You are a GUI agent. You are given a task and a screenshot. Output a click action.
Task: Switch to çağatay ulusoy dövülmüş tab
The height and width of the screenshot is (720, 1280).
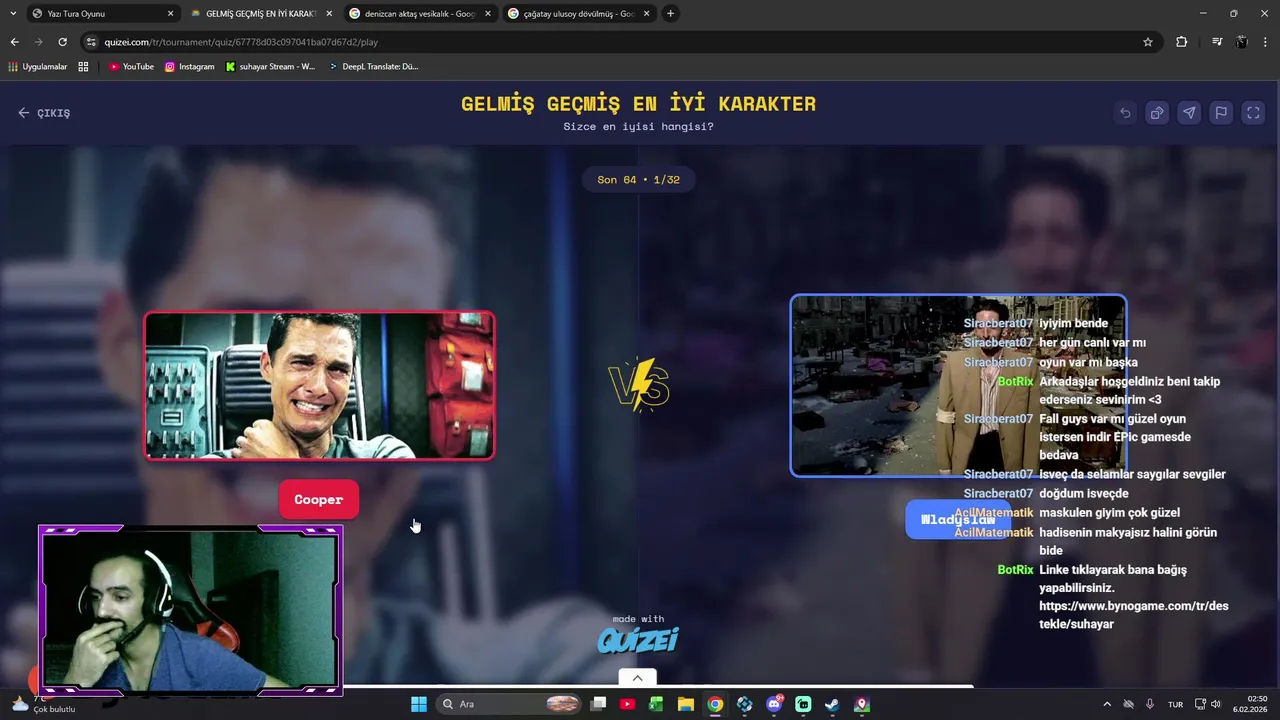click(577, 14)
